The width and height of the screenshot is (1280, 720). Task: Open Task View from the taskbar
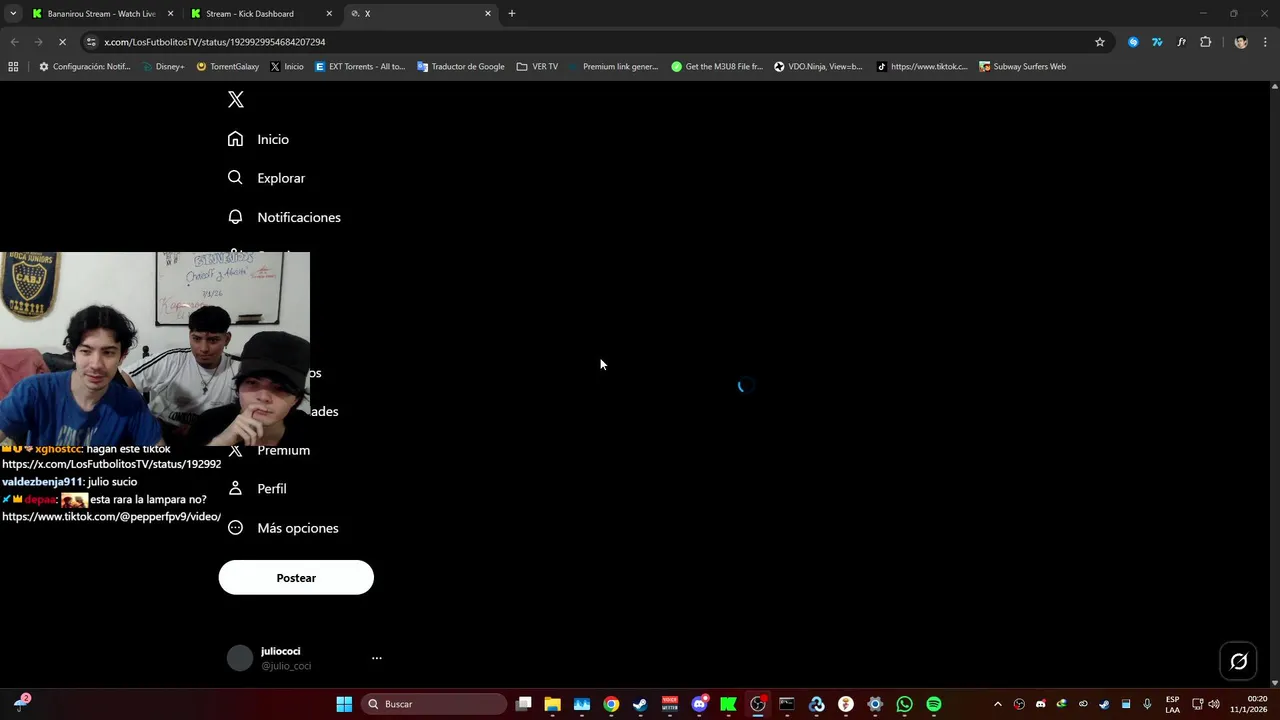click(523, 704)
